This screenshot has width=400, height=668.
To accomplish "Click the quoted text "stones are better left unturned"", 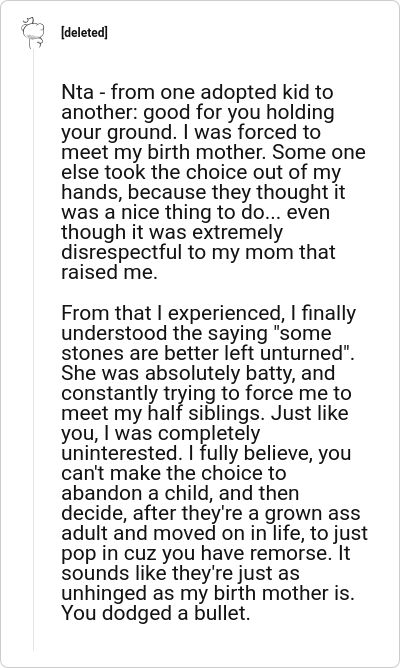I will [204, 353].
